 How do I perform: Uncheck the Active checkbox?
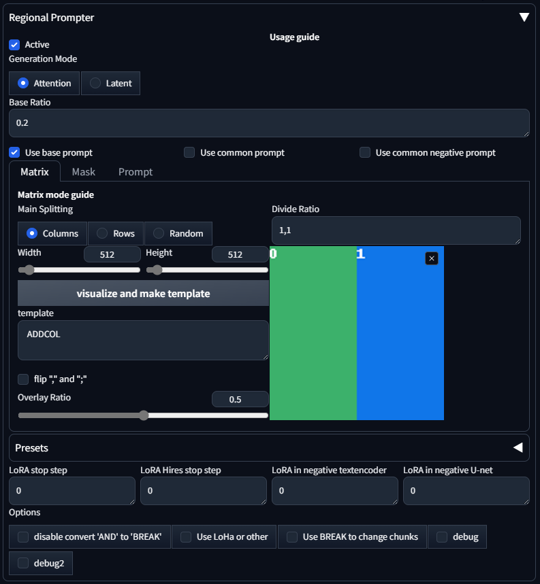14,45
